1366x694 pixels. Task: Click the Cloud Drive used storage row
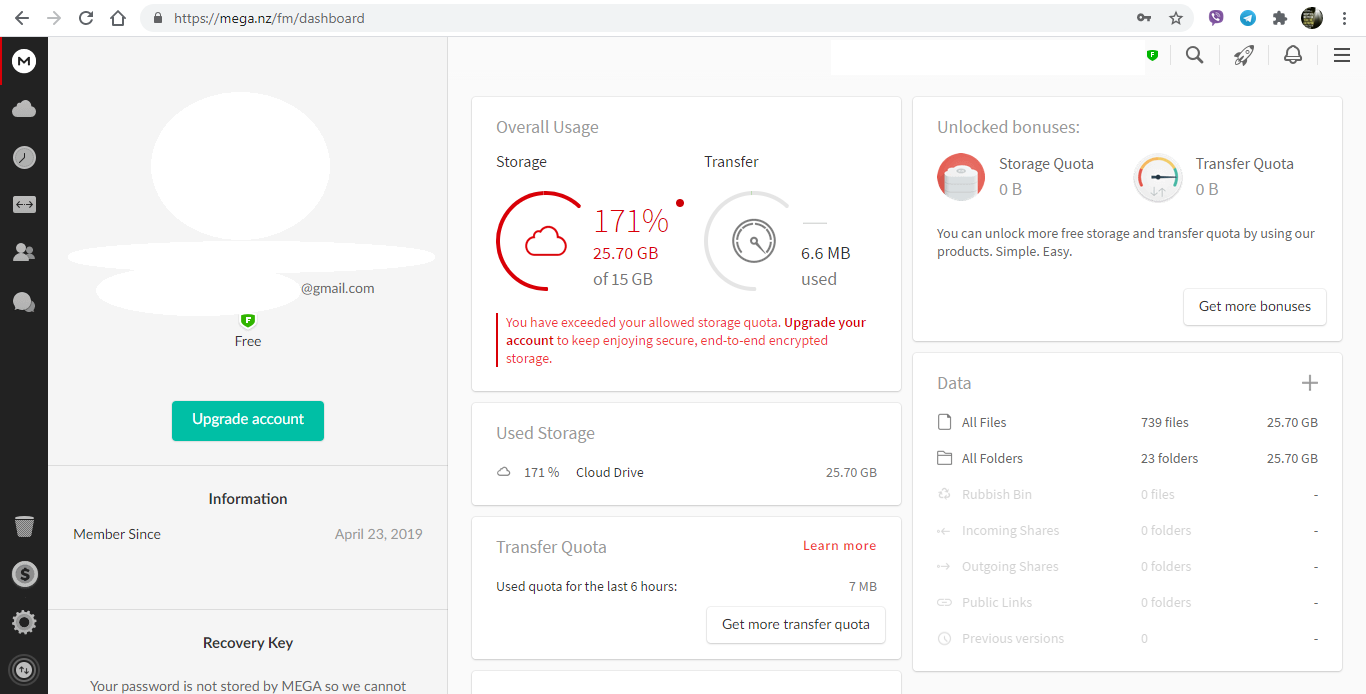[686, 472]
